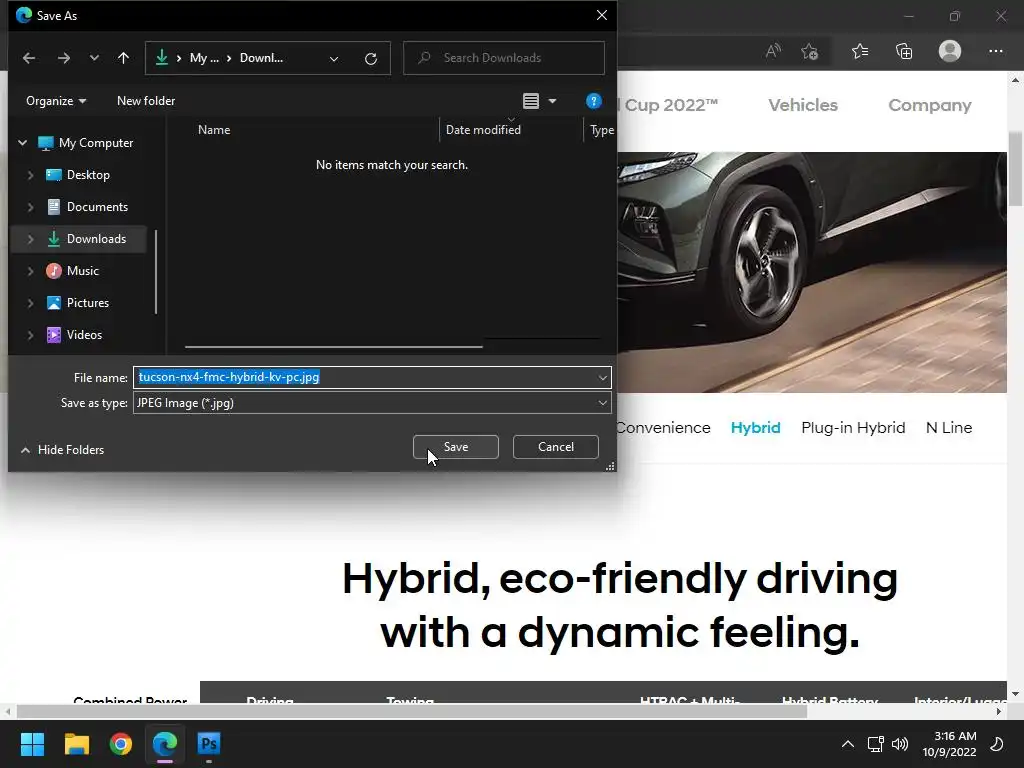Select the Hybrid tab on page
This screenshot has width=1024, height=768.
point(756,428)
